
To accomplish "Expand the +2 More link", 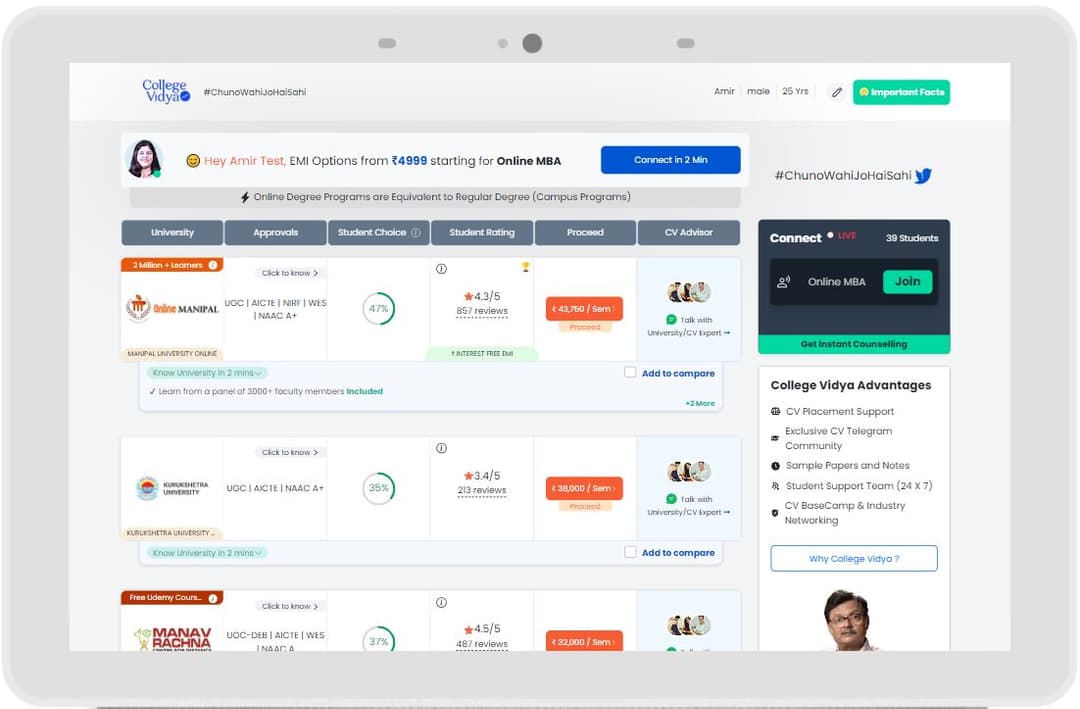I will coord(700,403).
